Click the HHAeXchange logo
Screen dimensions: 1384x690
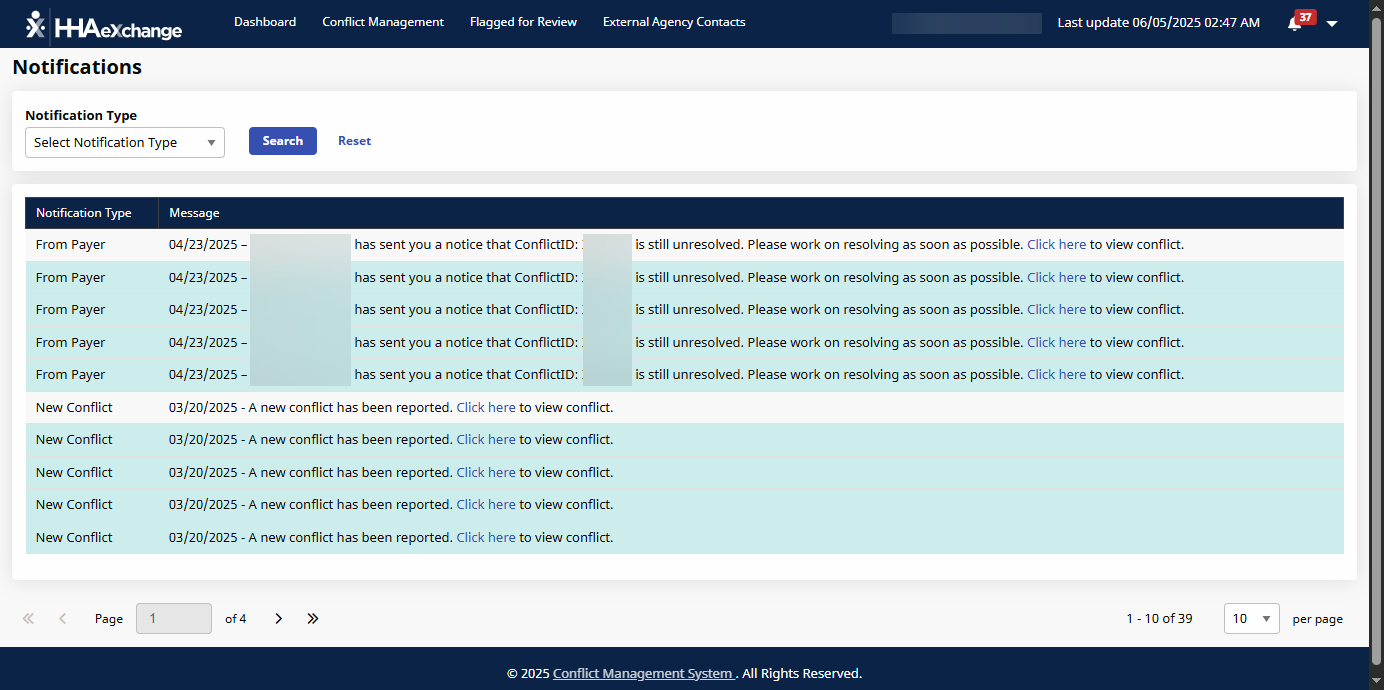tap(104, 25)
